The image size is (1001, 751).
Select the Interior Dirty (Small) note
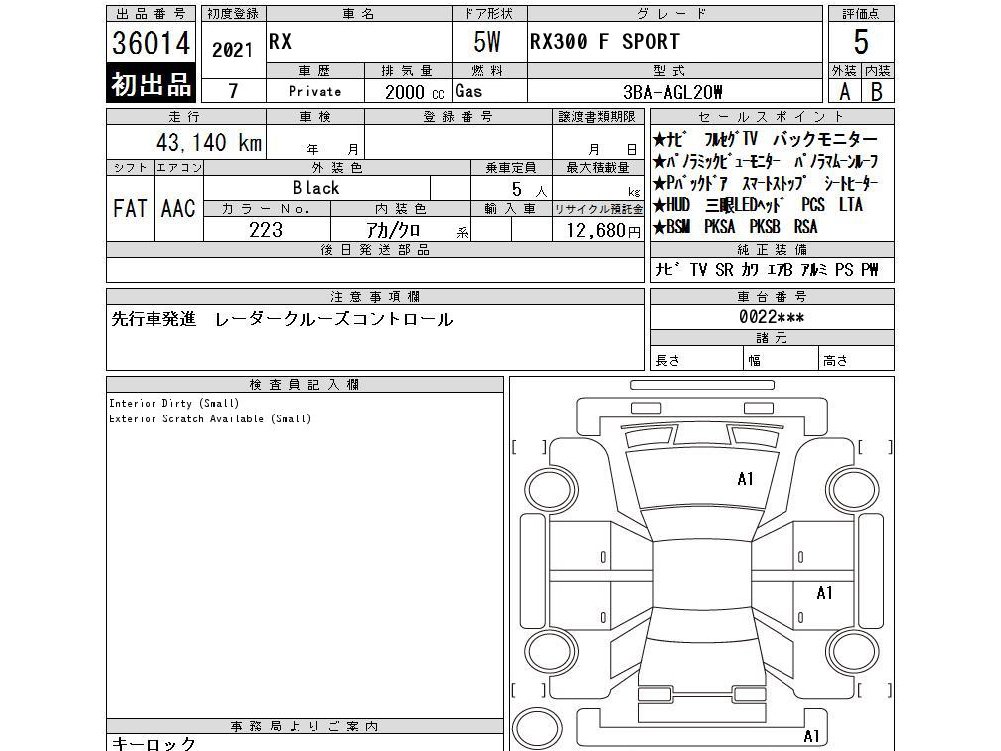[x=174, y=403]
